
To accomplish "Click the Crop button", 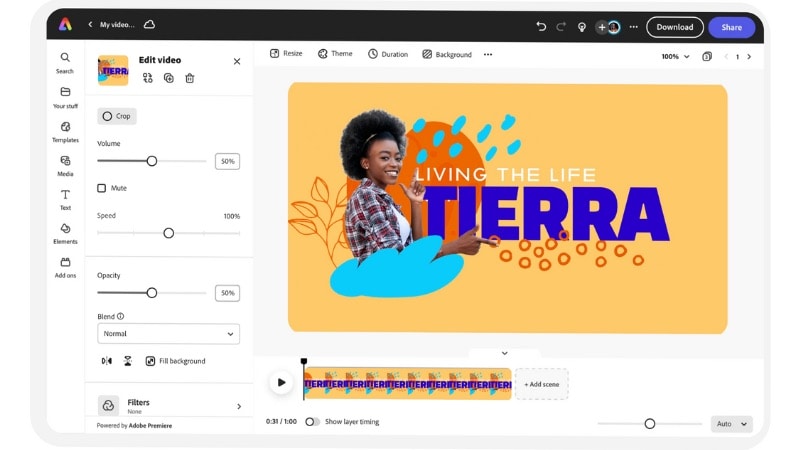I will pos(117,116).
